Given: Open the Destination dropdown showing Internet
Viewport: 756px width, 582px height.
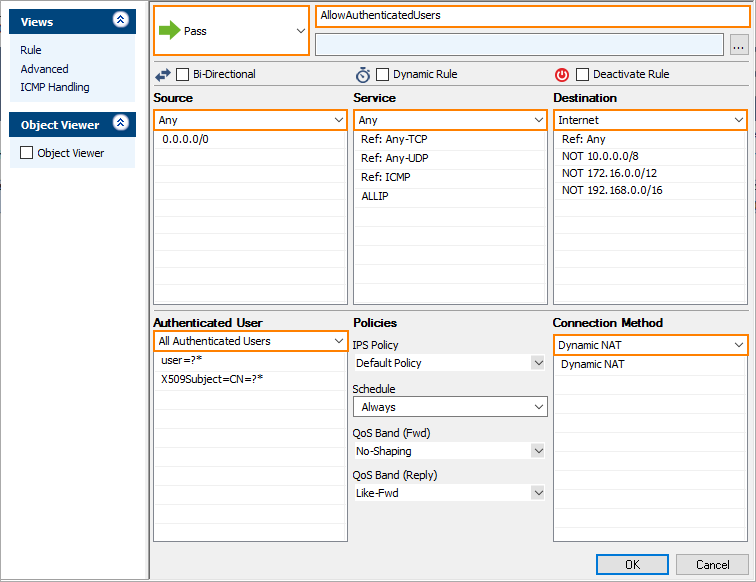Looking at the screenshot, I should click(x=650, y=120).
